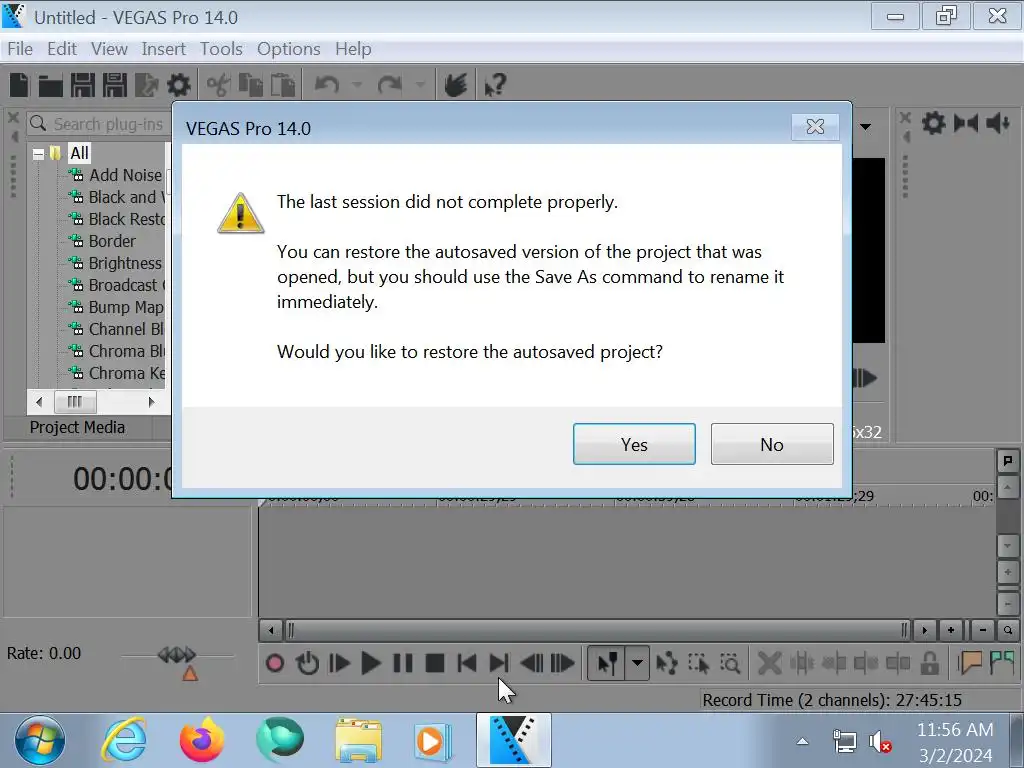
Task: Collapse the All plug-ins tree node
Action: tap(39, 154)
